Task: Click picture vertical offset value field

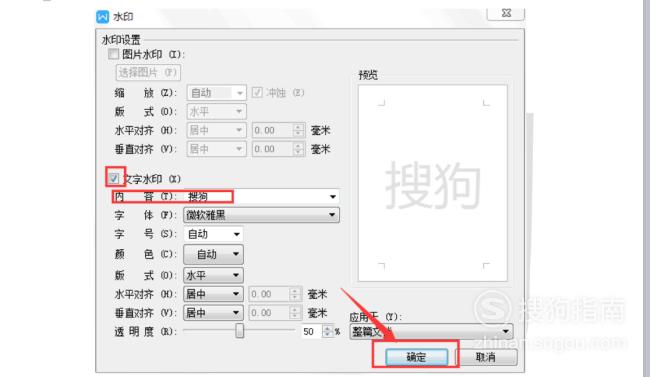Action: pos(272,149)
